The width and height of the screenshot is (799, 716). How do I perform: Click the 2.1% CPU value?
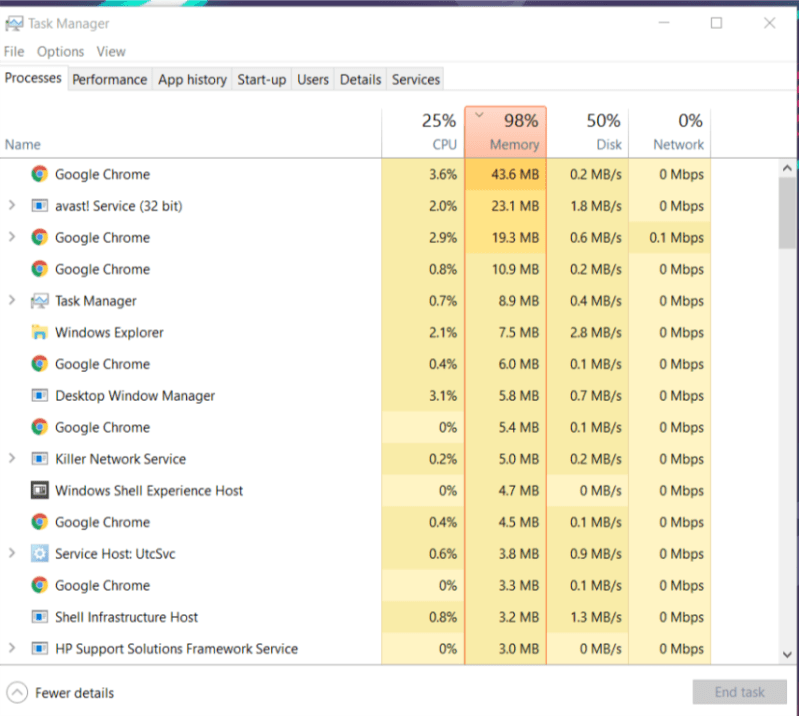(x=443, y=332)
